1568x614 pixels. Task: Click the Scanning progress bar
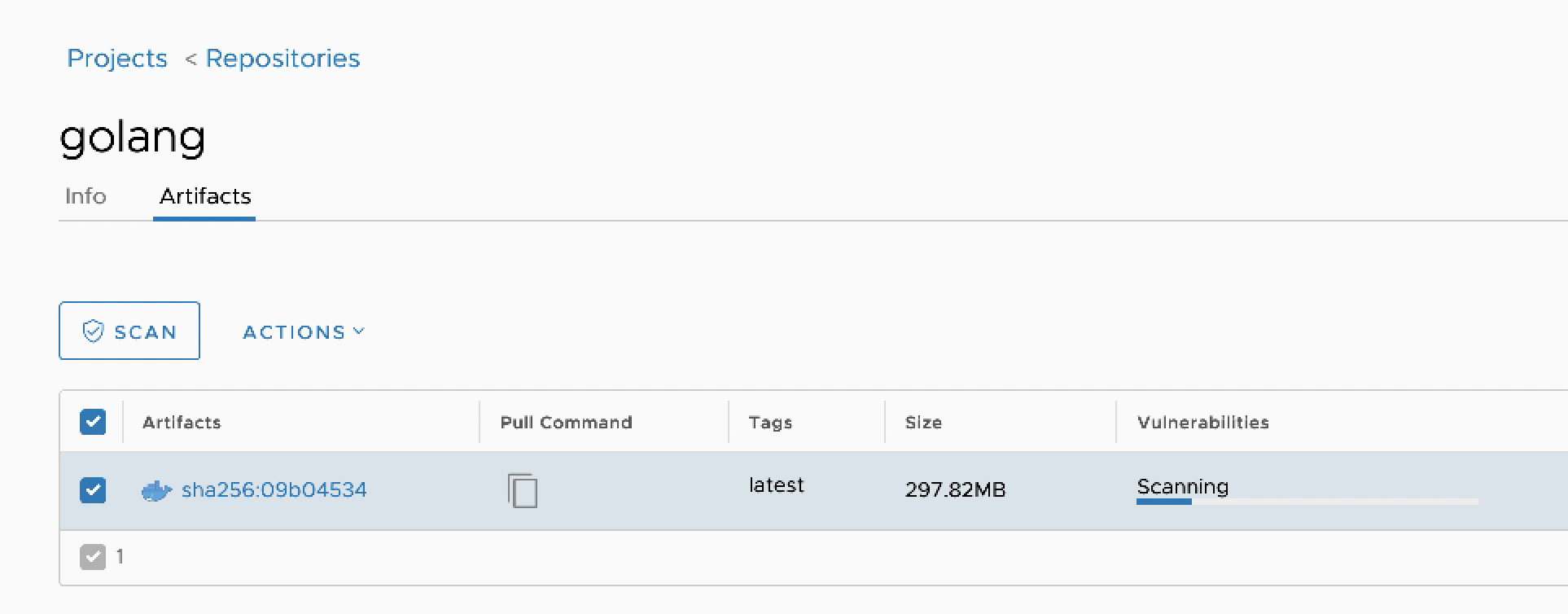[1307, 502]
